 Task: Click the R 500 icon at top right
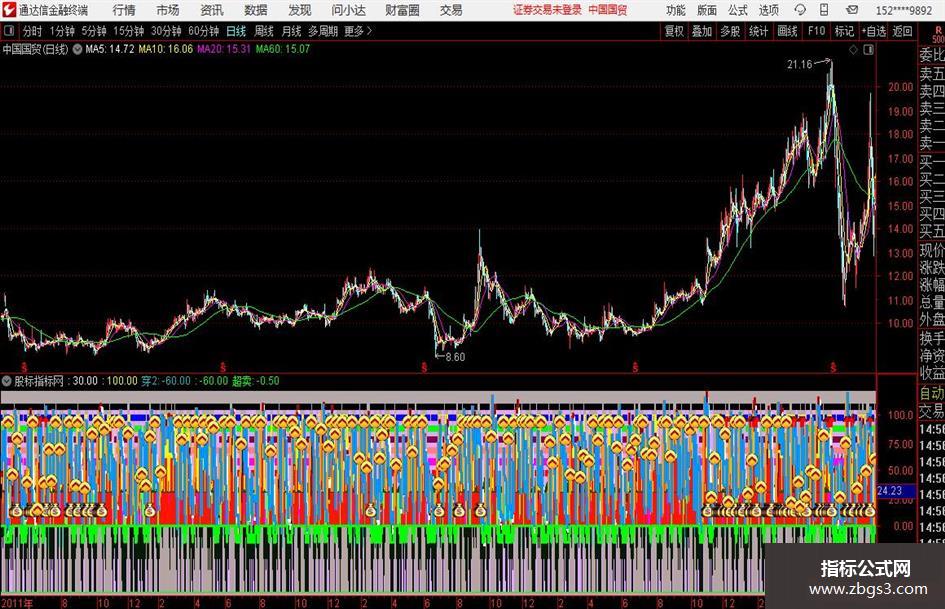[x=938, y=34]
